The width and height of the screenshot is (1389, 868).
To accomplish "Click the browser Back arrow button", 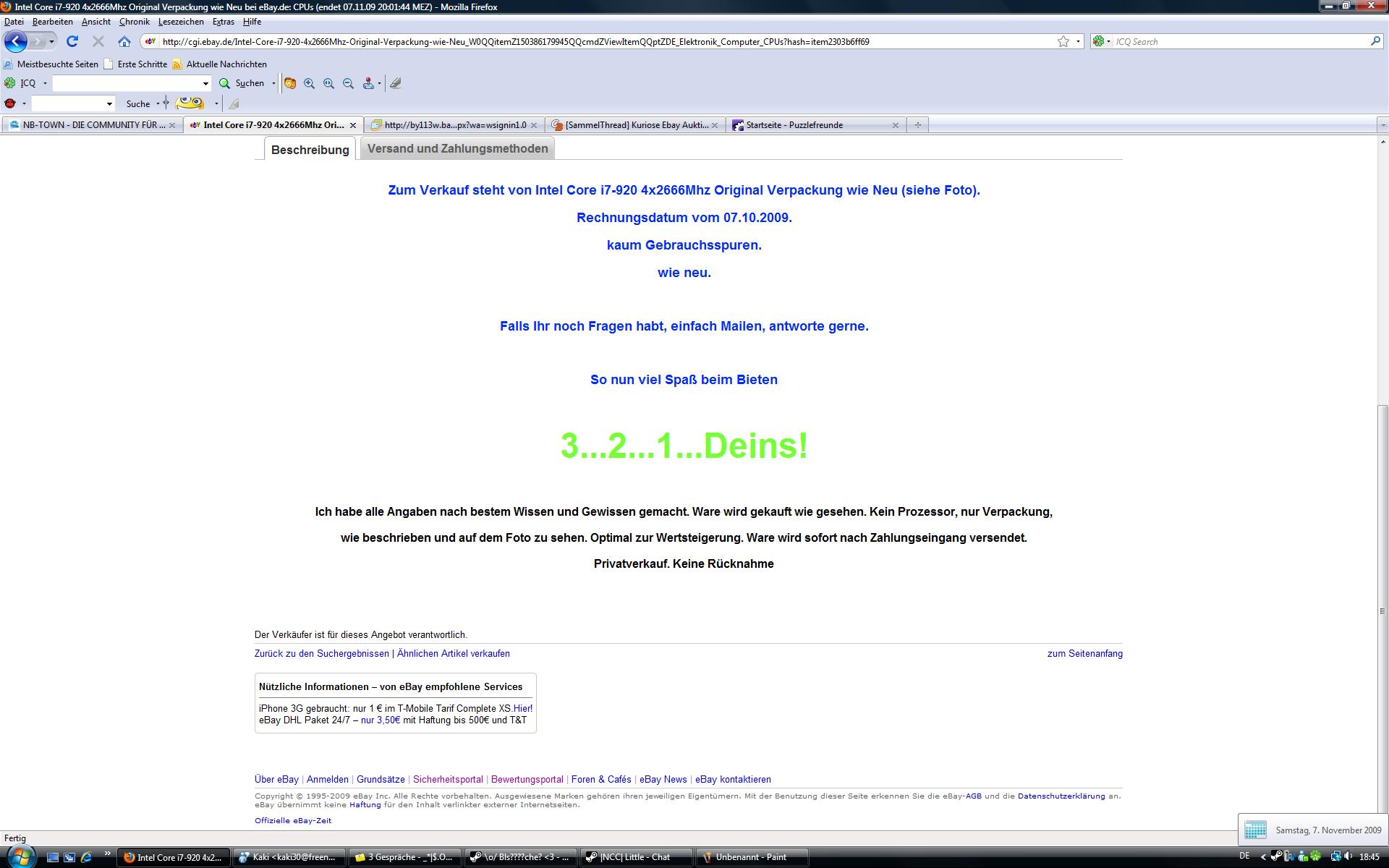I will point(16,41).
